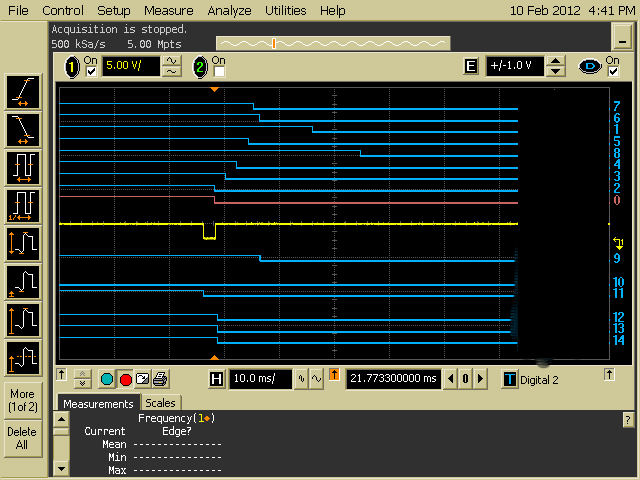The width and height of the screenshot is (640, 480).
Task: Toggle digital channels On checkbox
Action: 613,72
